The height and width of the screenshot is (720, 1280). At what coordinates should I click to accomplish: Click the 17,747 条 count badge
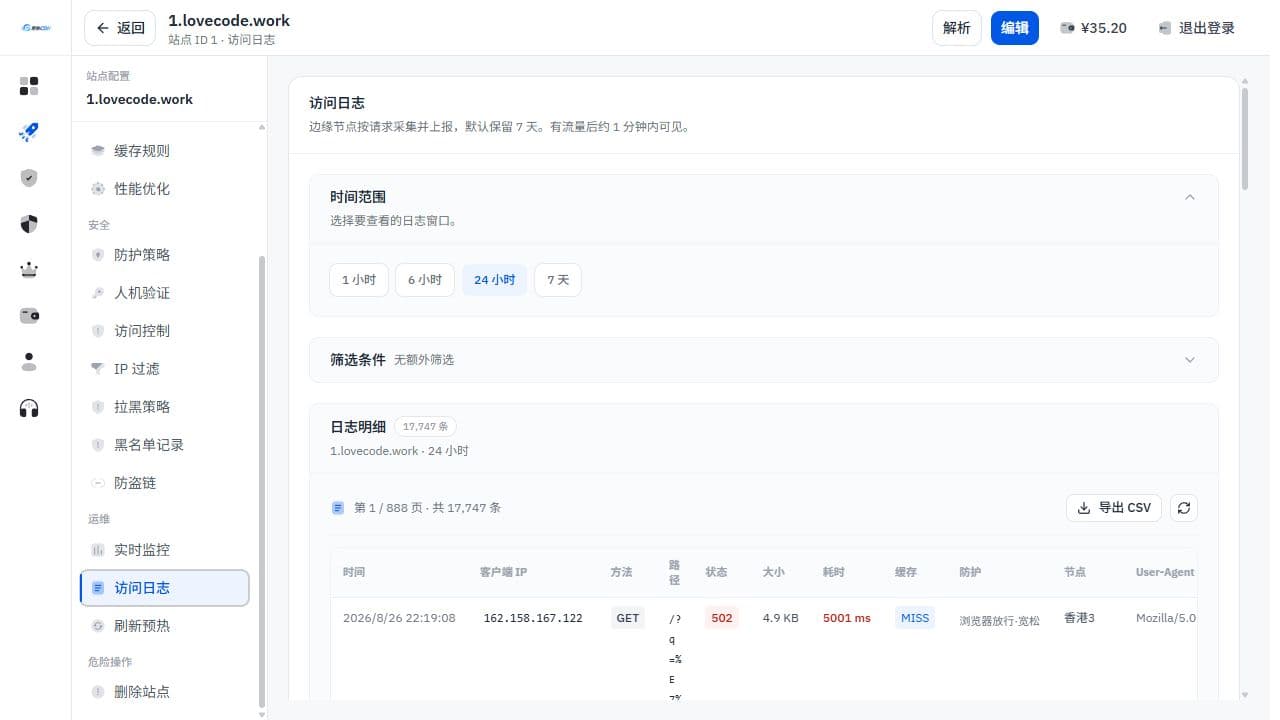pos(425,426)
